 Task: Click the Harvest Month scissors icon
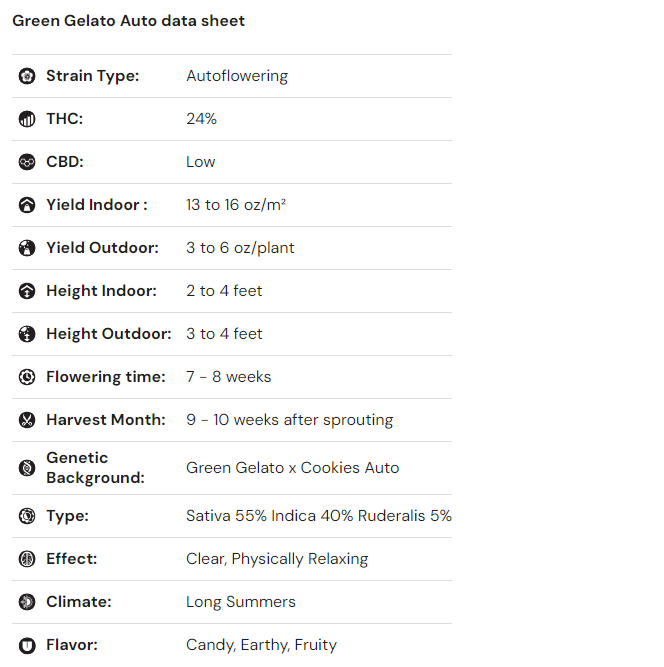(x=27, y=420)
